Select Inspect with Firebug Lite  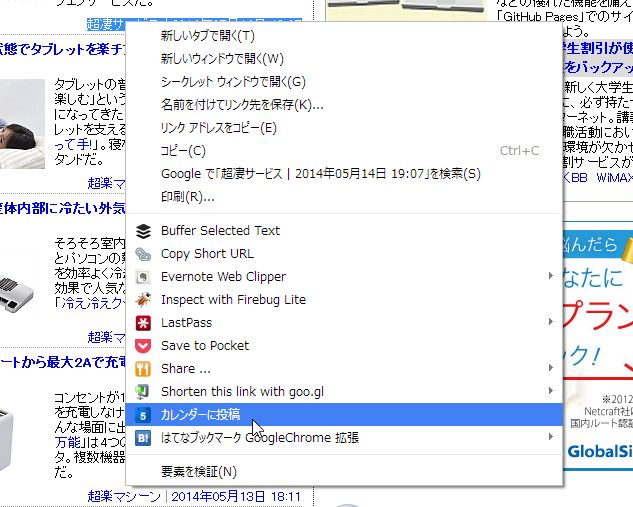344,300
